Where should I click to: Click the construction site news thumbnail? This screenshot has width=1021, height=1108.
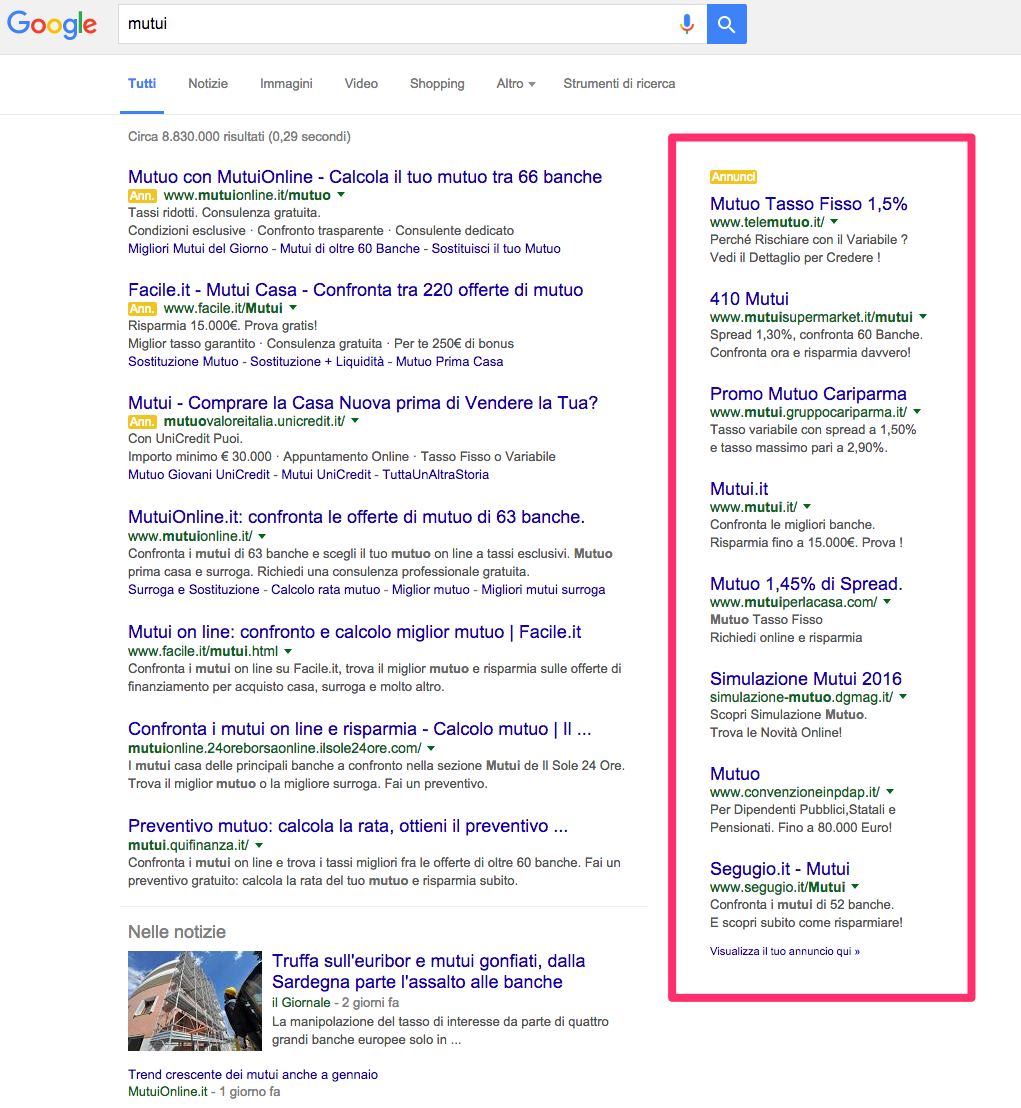click(x=195, y=1001)
